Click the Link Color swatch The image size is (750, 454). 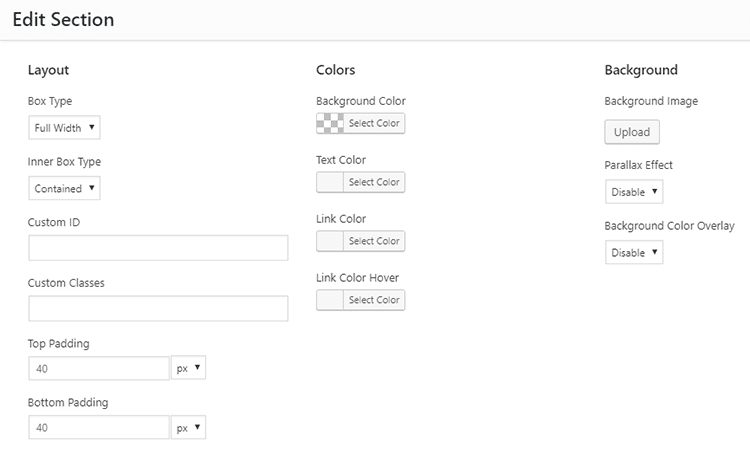coord(330,241)
